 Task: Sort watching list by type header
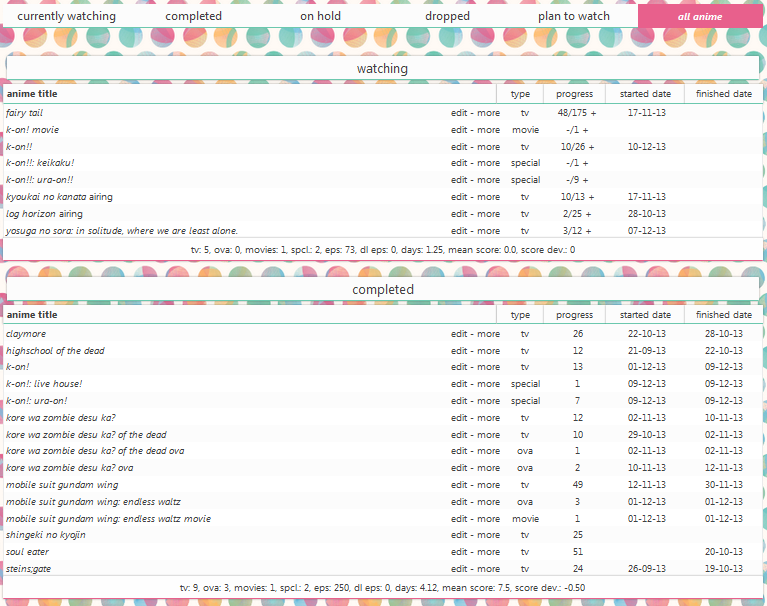click(x=520, y=94)
